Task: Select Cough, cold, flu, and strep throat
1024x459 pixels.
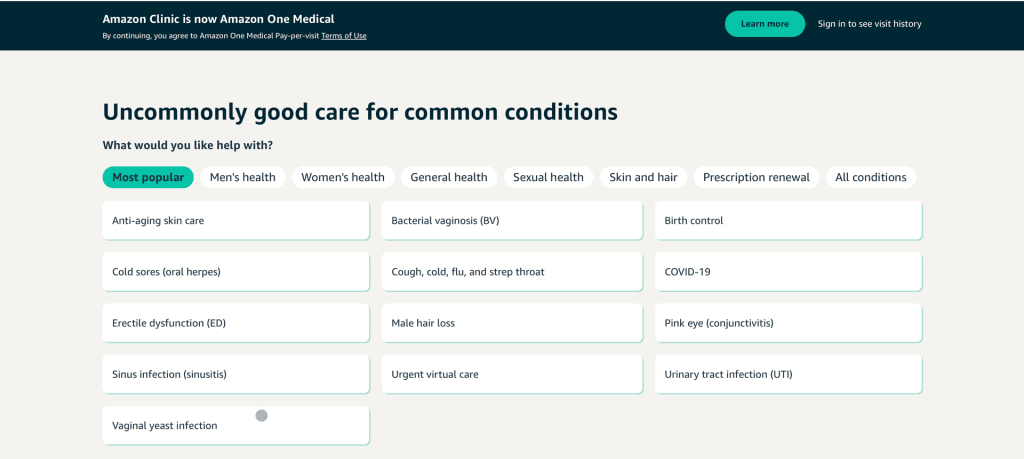Action: [x=512, y=272]
